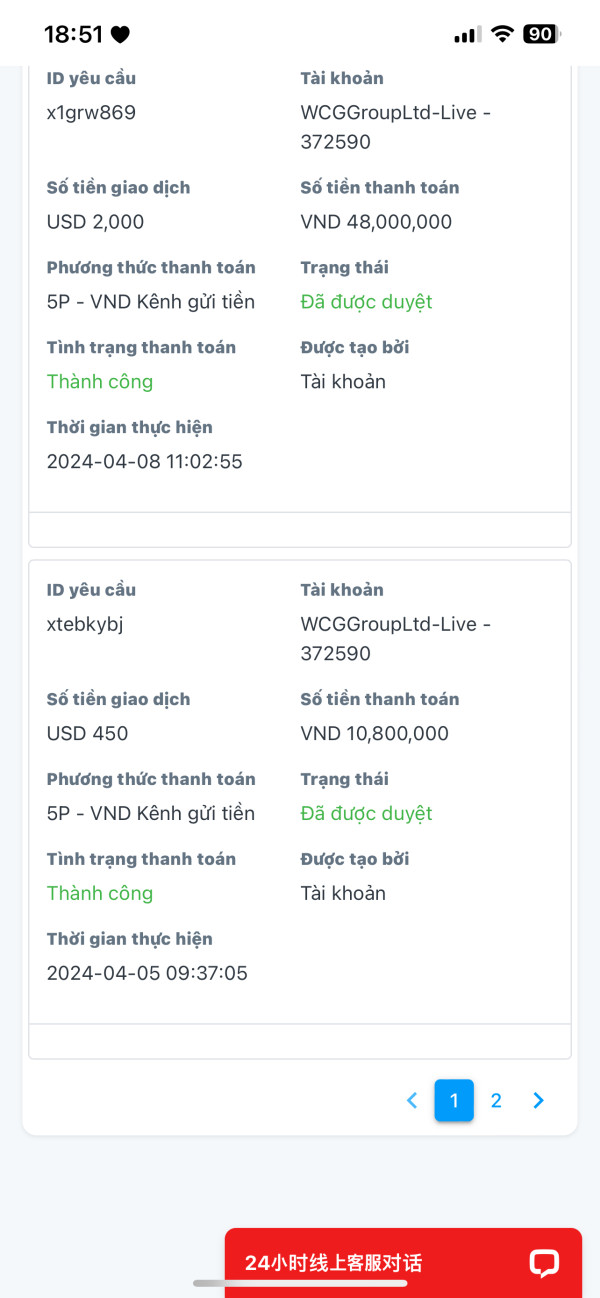
Task: Open the live chat speech bubble icon
Action: (544, 1263)
